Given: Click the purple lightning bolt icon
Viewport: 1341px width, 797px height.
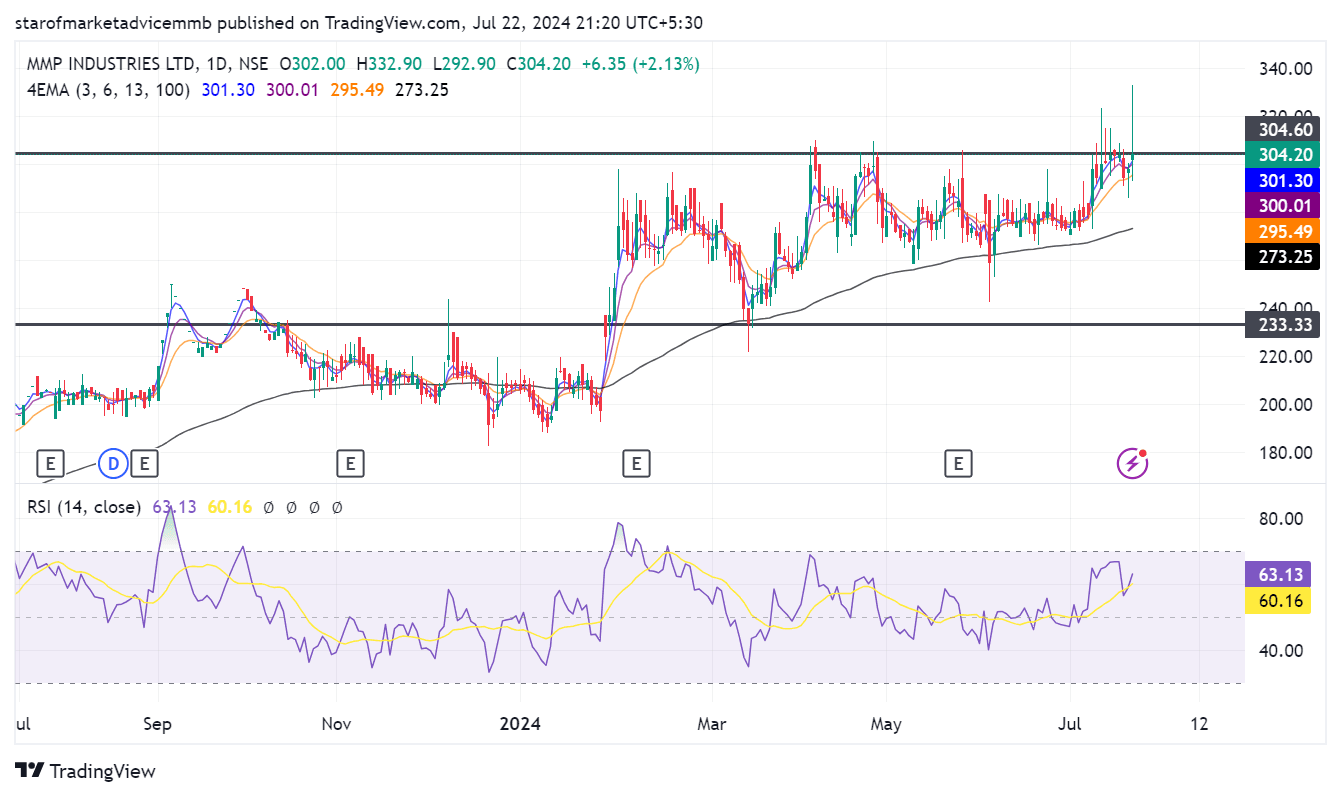Looking at the screenshot, I should point(1132,463).
